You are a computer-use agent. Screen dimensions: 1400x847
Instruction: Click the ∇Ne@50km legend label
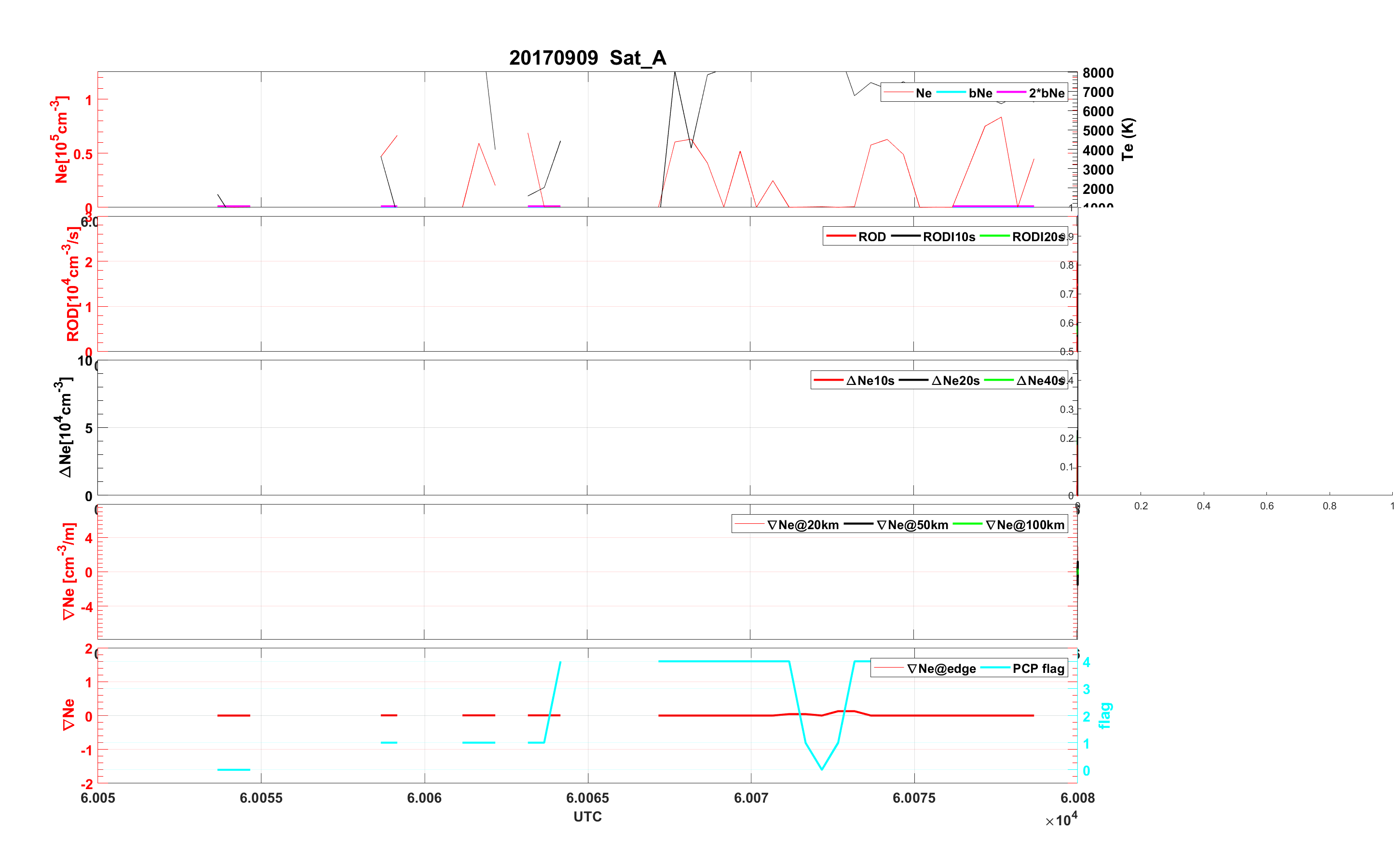pyautogui.click(x=912, y=525)
